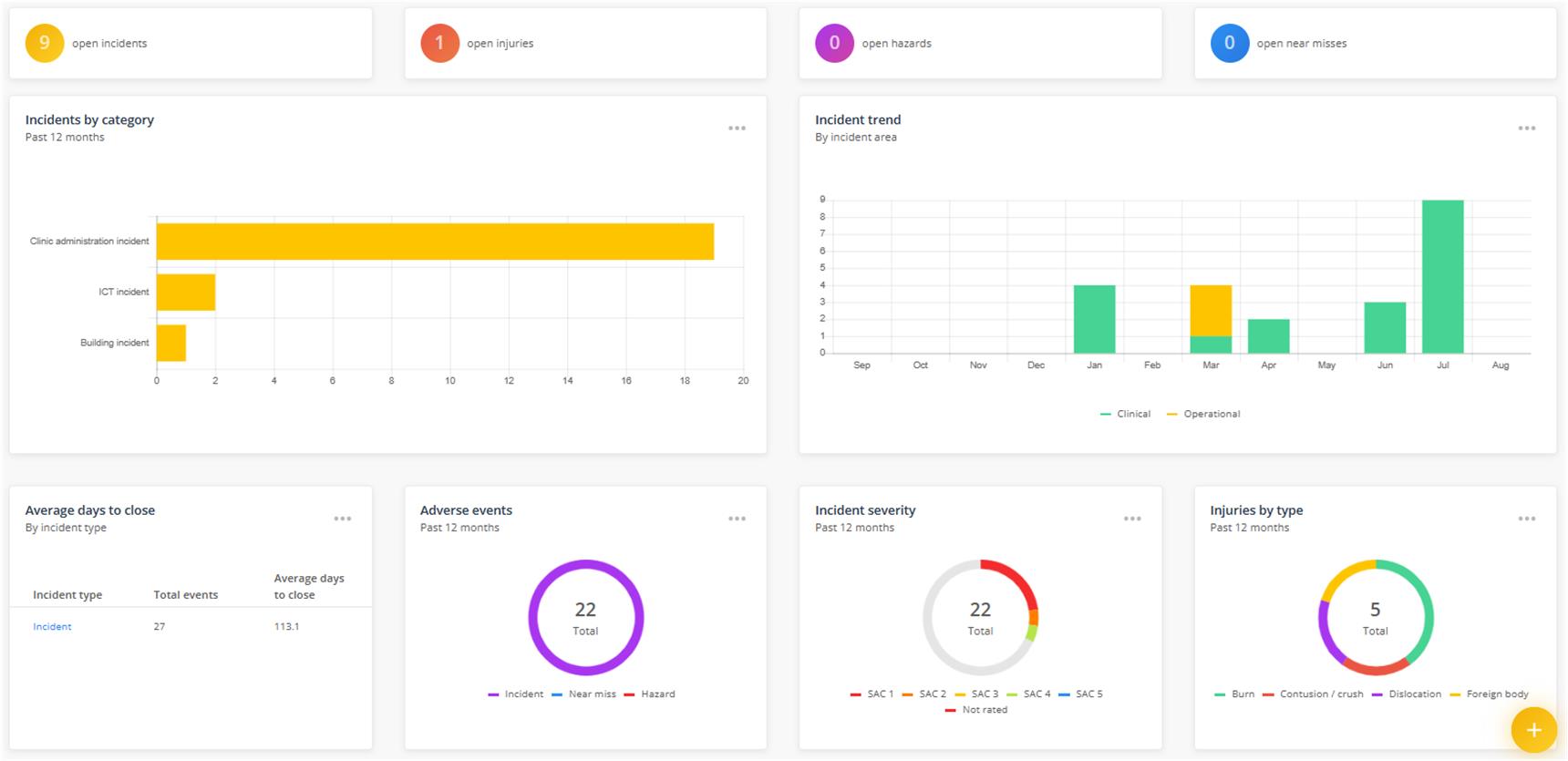Click the blue open near misses badge
Image resolution: width=1568 pixels, height=761 pixels.
pos(1229,43)
